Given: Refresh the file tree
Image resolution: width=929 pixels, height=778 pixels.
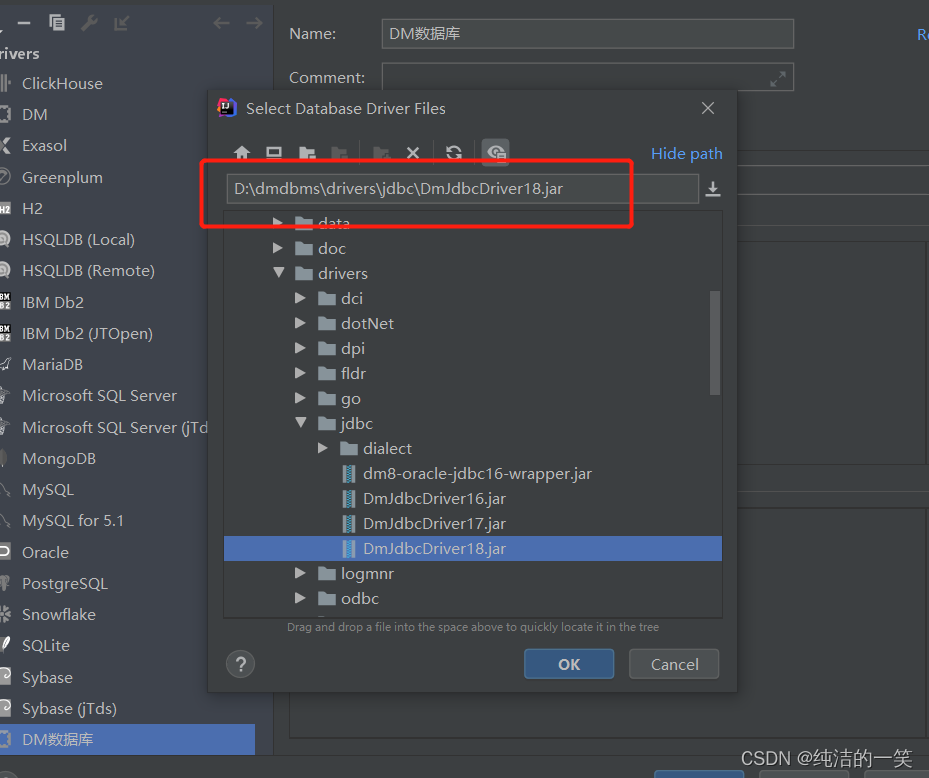Looking at the screenshot, I should pos(454,153).
